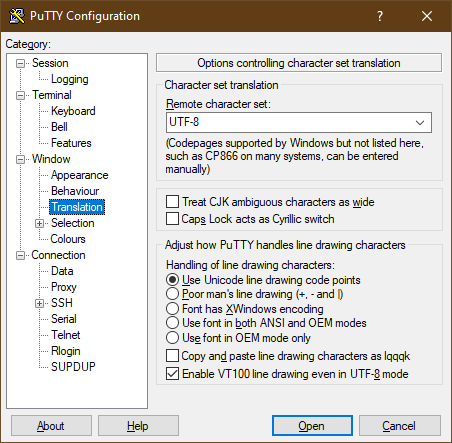The height and width of the screenshot is (443, 452).
Task: Disable VT100 line drawing in UTF-8 mode
Action: pyautogui.click(x=172, y=374)
